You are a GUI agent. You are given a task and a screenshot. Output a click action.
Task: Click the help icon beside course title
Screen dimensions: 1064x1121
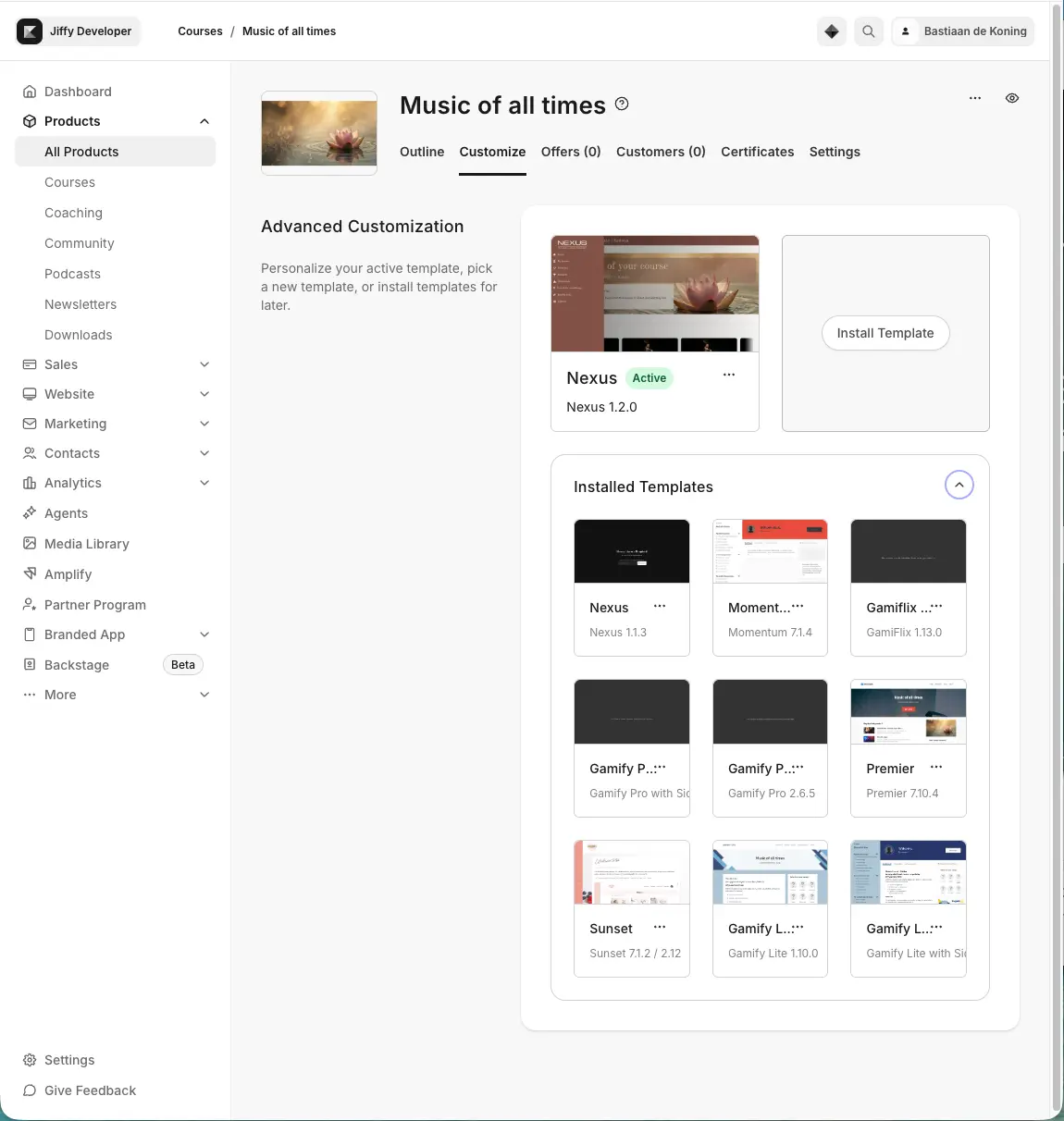tap(622, 104)
